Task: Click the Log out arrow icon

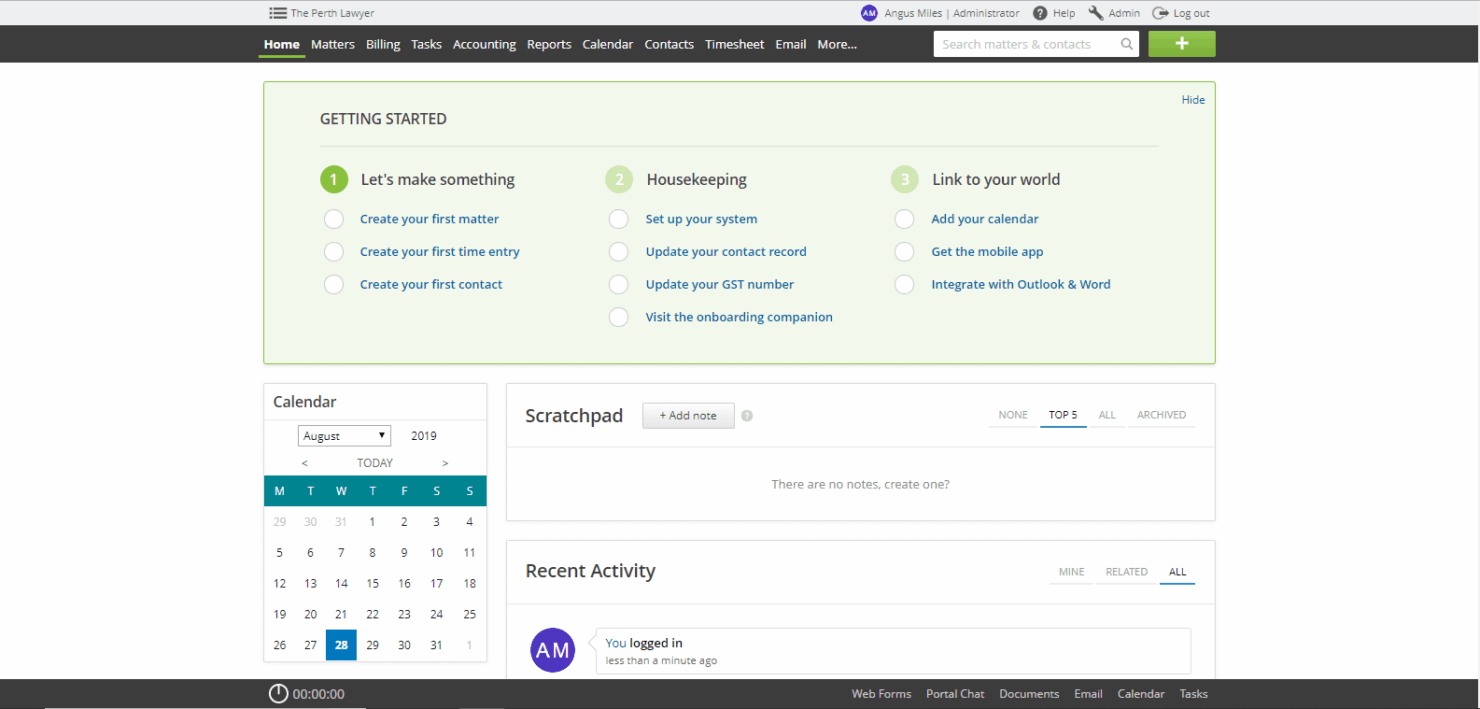Action: click(1160, 13)
